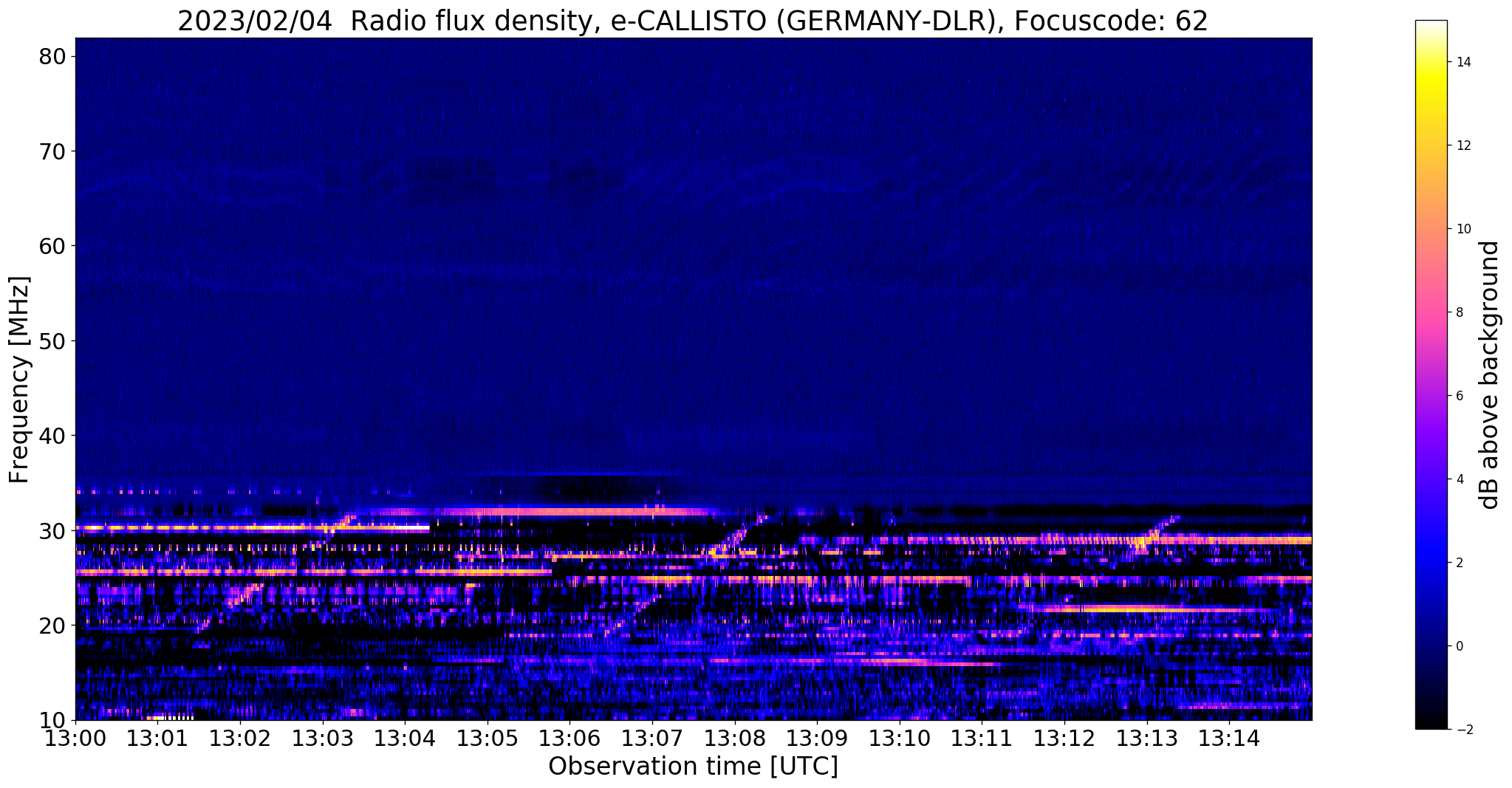Click the 70 MHz frequency tick label
The width and height of the screenshot is (1512, 788).
(x=53, y=151)
